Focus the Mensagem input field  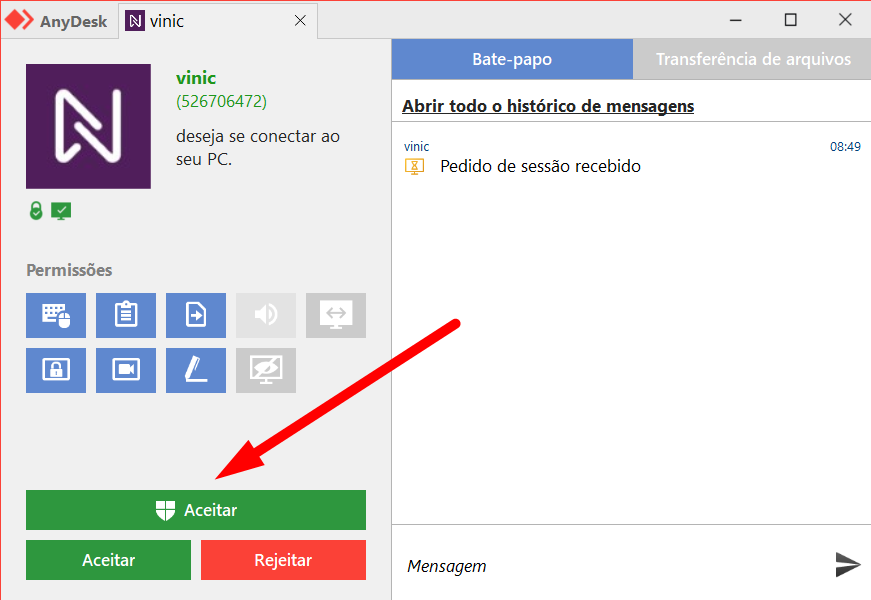tap(611, 566)
